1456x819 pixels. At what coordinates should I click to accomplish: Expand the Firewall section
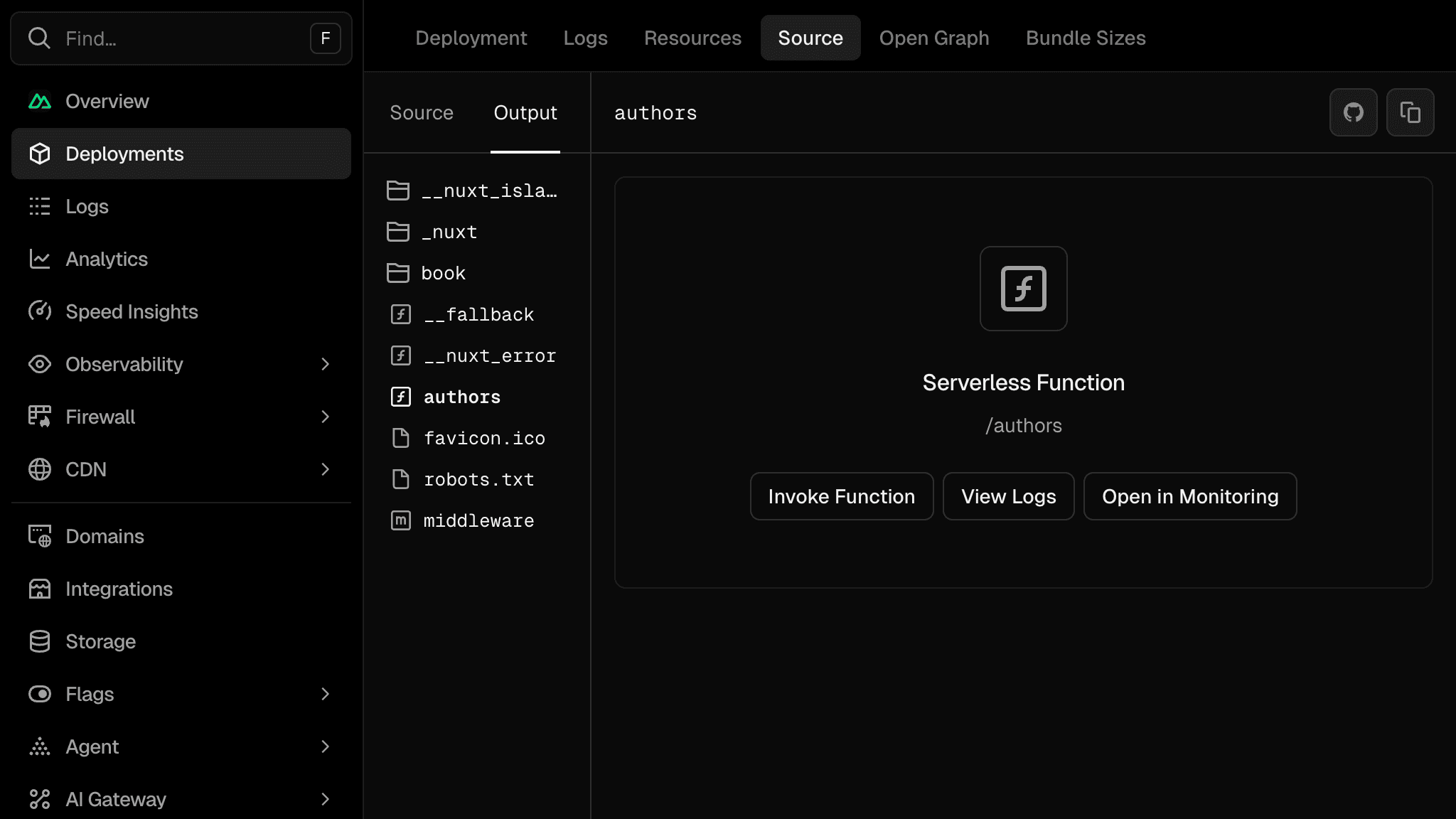(326, 417)
